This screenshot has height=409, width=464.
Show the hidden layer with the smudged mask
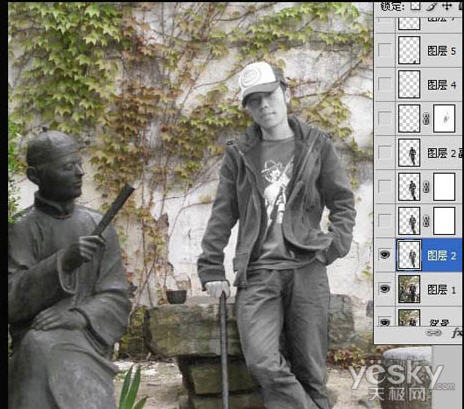click(x=385, y=119)
